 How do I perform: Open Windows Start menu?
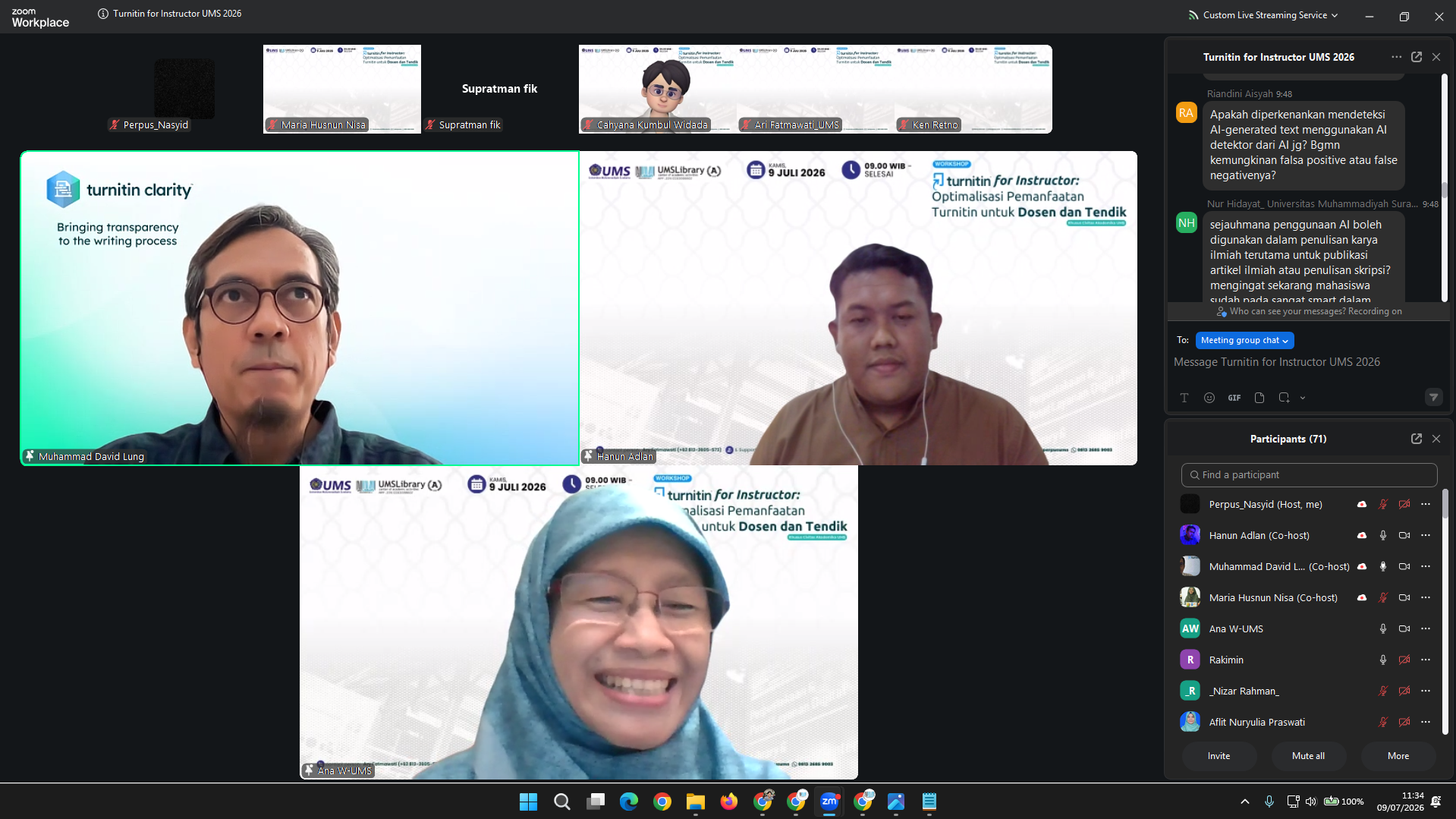coord(528,802)
